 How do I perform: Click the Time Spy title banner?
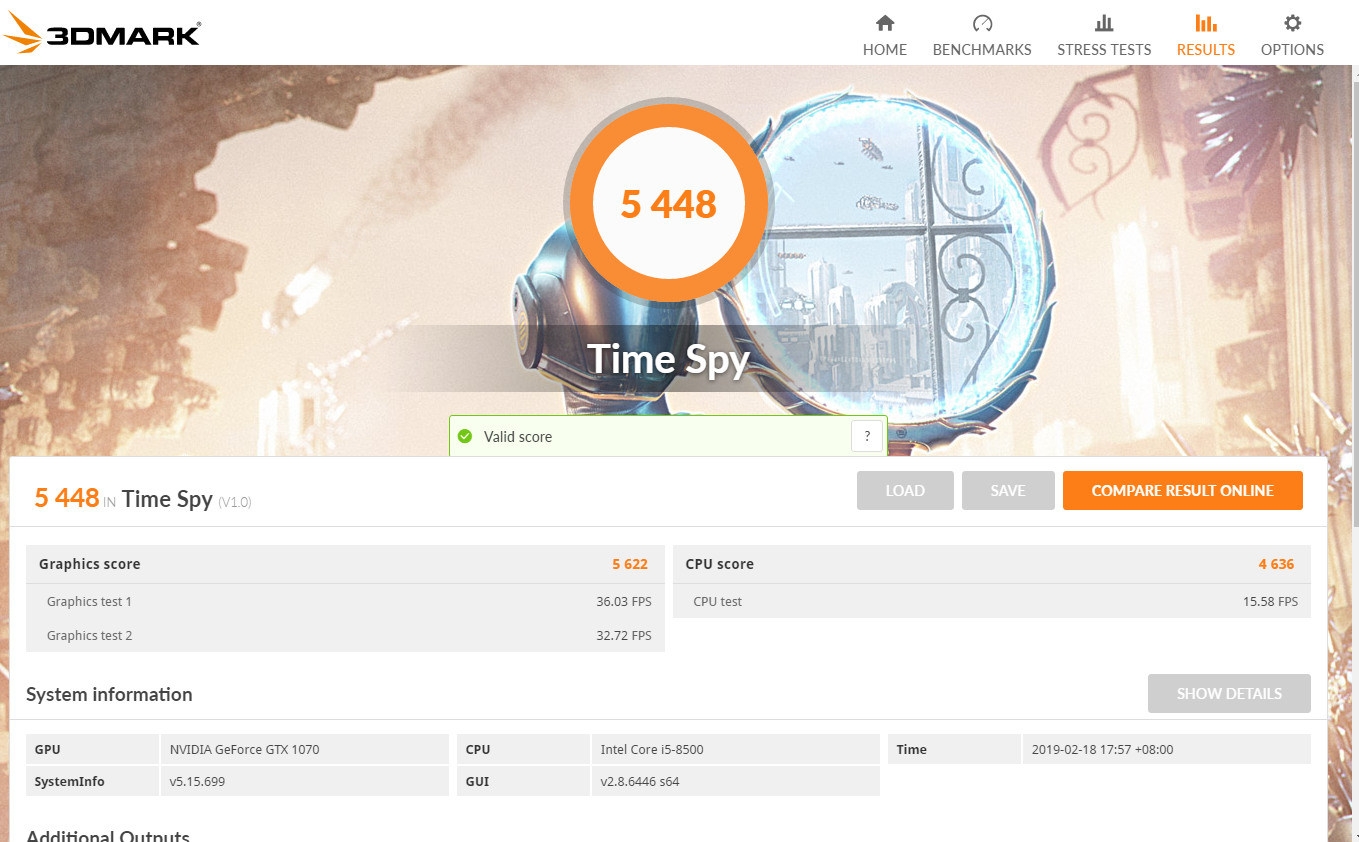click(x=668, y=359)
